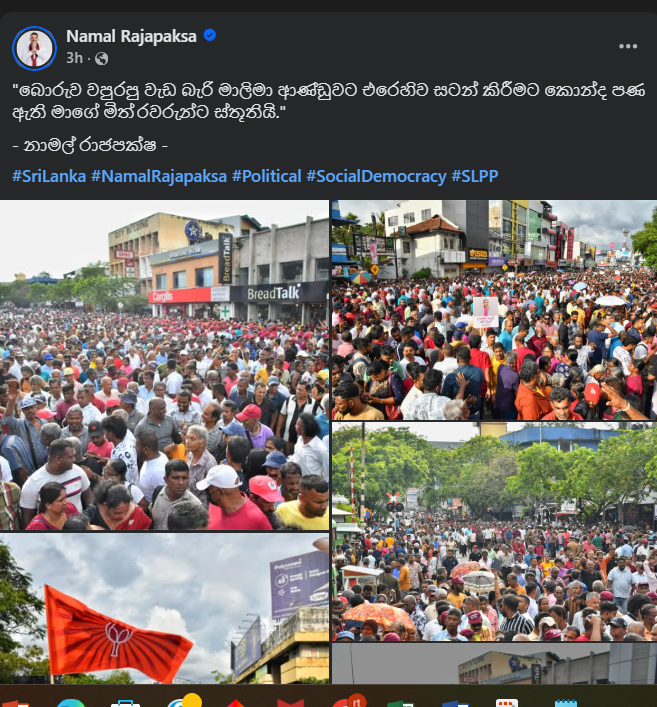Open the #SocialDemocracy hashtag
The image size is (657, 707).
pos(377,176)
